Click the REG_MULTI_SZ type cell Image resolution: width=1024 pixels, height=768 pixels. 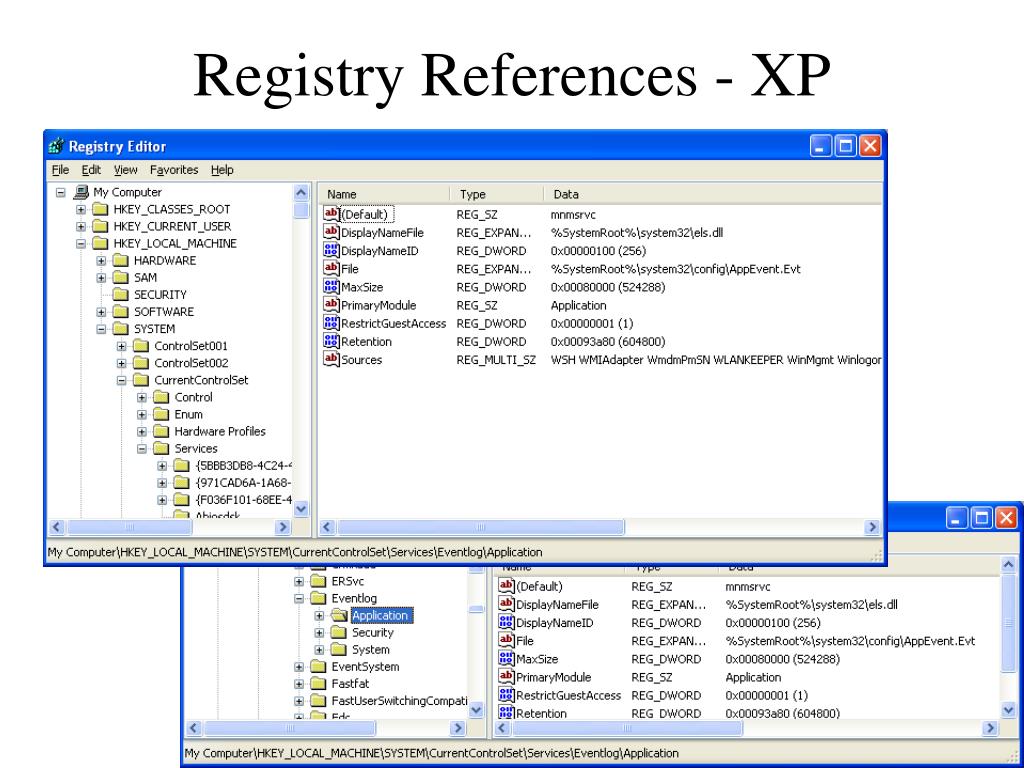[x=496, y=359]
